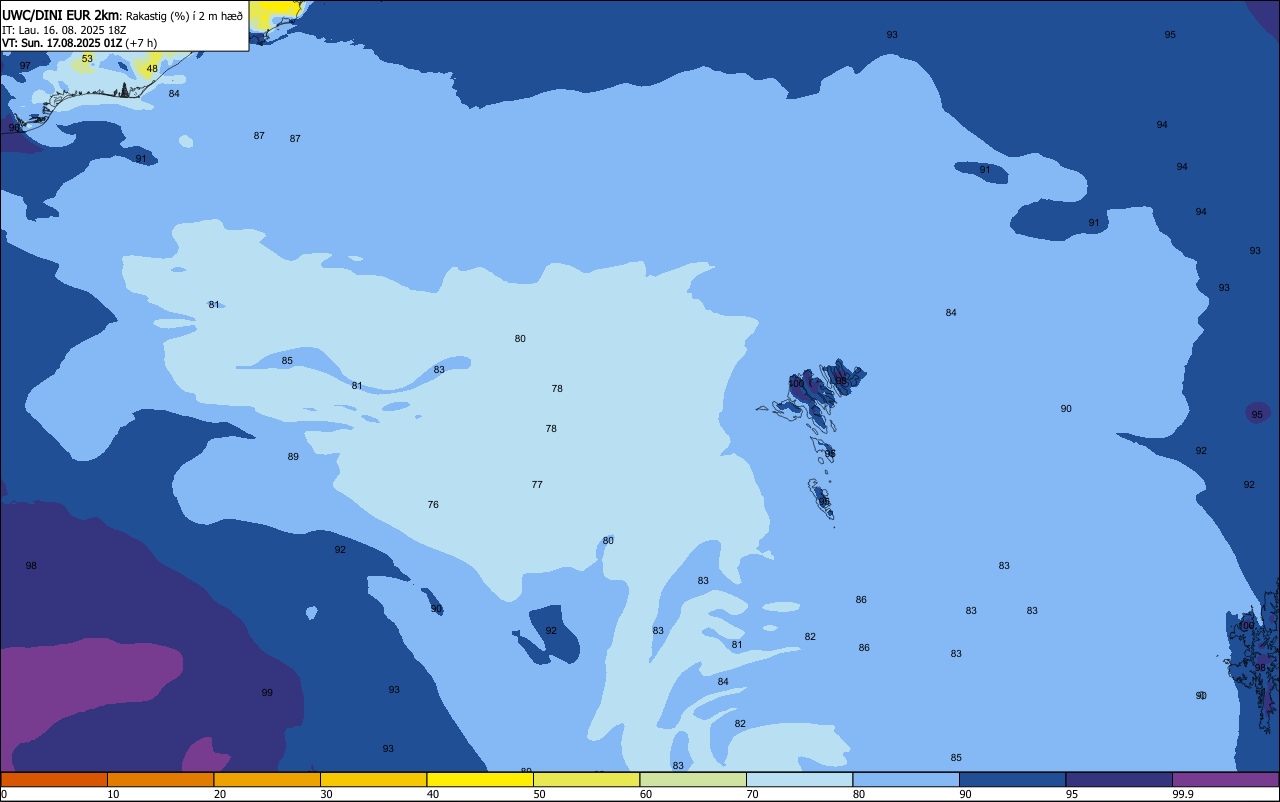Select the map value 97
The width and height of the screenshot is (1280, 802).
coord(25,66)
